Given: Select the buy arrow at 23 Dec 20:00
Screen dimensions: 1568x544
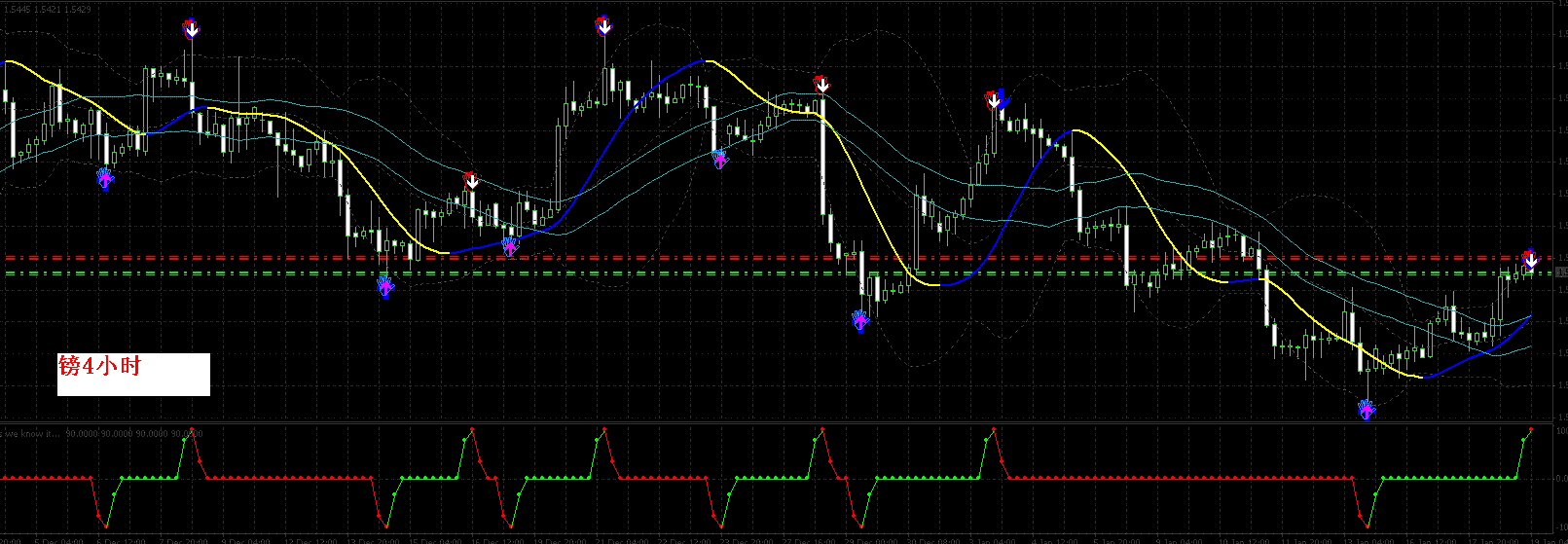Looking at the screenshot, I should [x=720, y=158].
